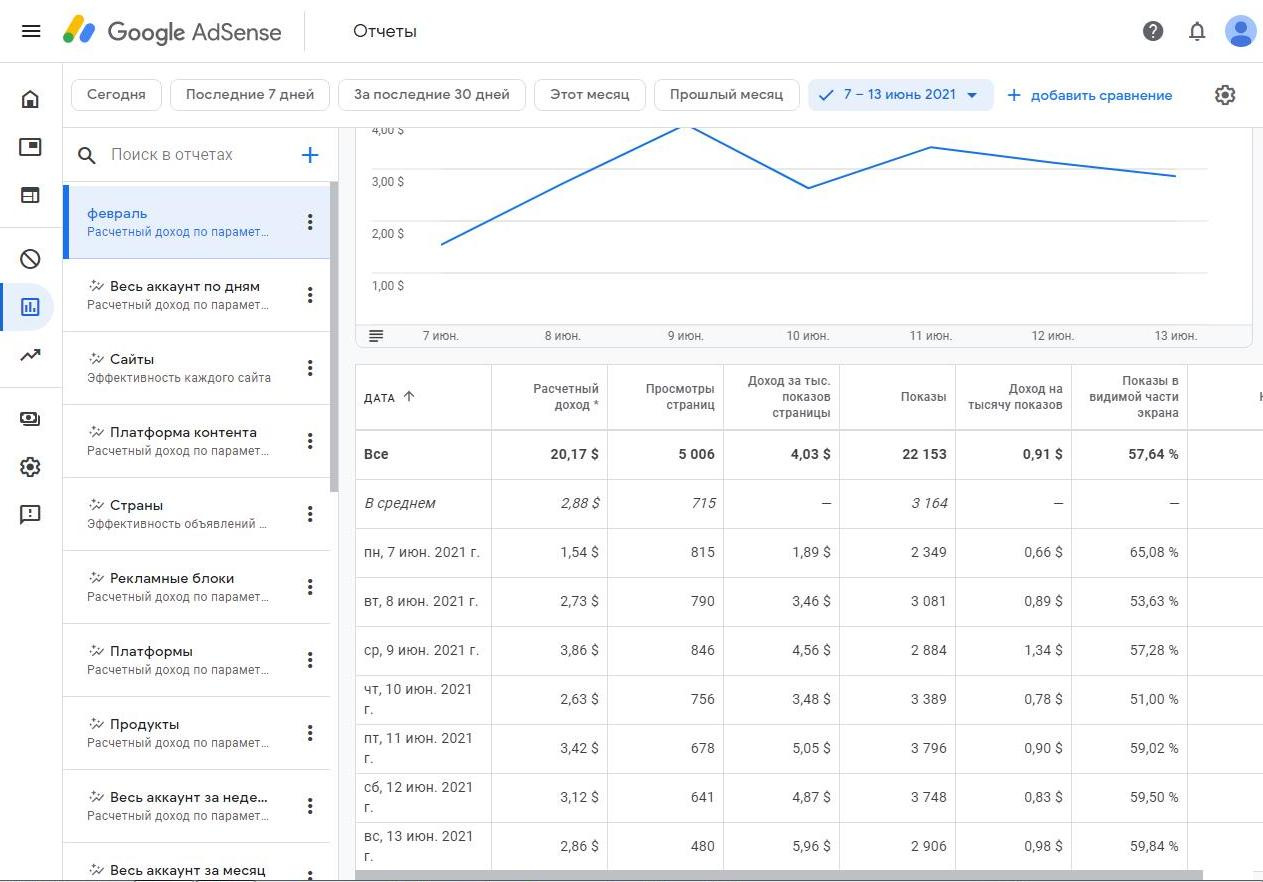Open the Feedback sidebar icon
This screenshot has height=882, width=1263.
point(30,515)
